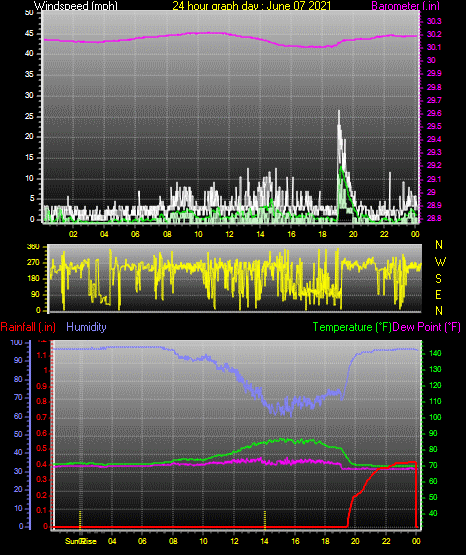Click the "100" humidity axis value
466x555 pixels.
pyautogui.click(x=17, y=342)
